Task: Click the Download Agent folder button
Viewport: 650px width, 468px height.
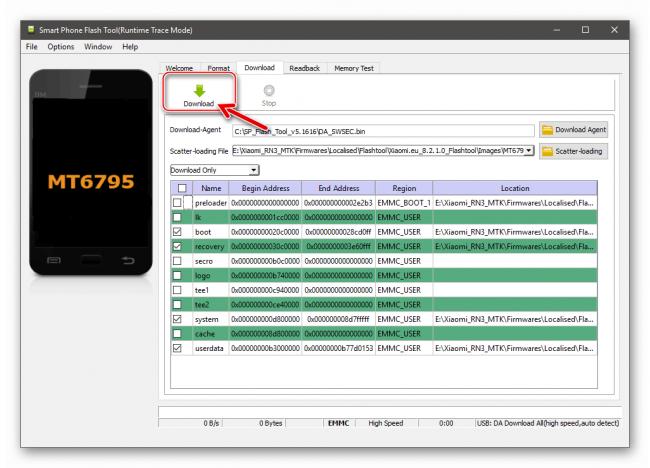Action: 574,130
